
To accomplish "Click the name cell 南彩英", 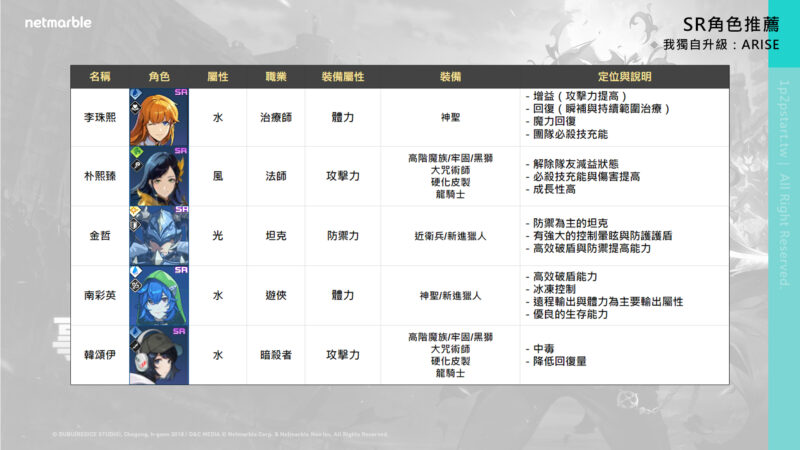I will point(100,295).
